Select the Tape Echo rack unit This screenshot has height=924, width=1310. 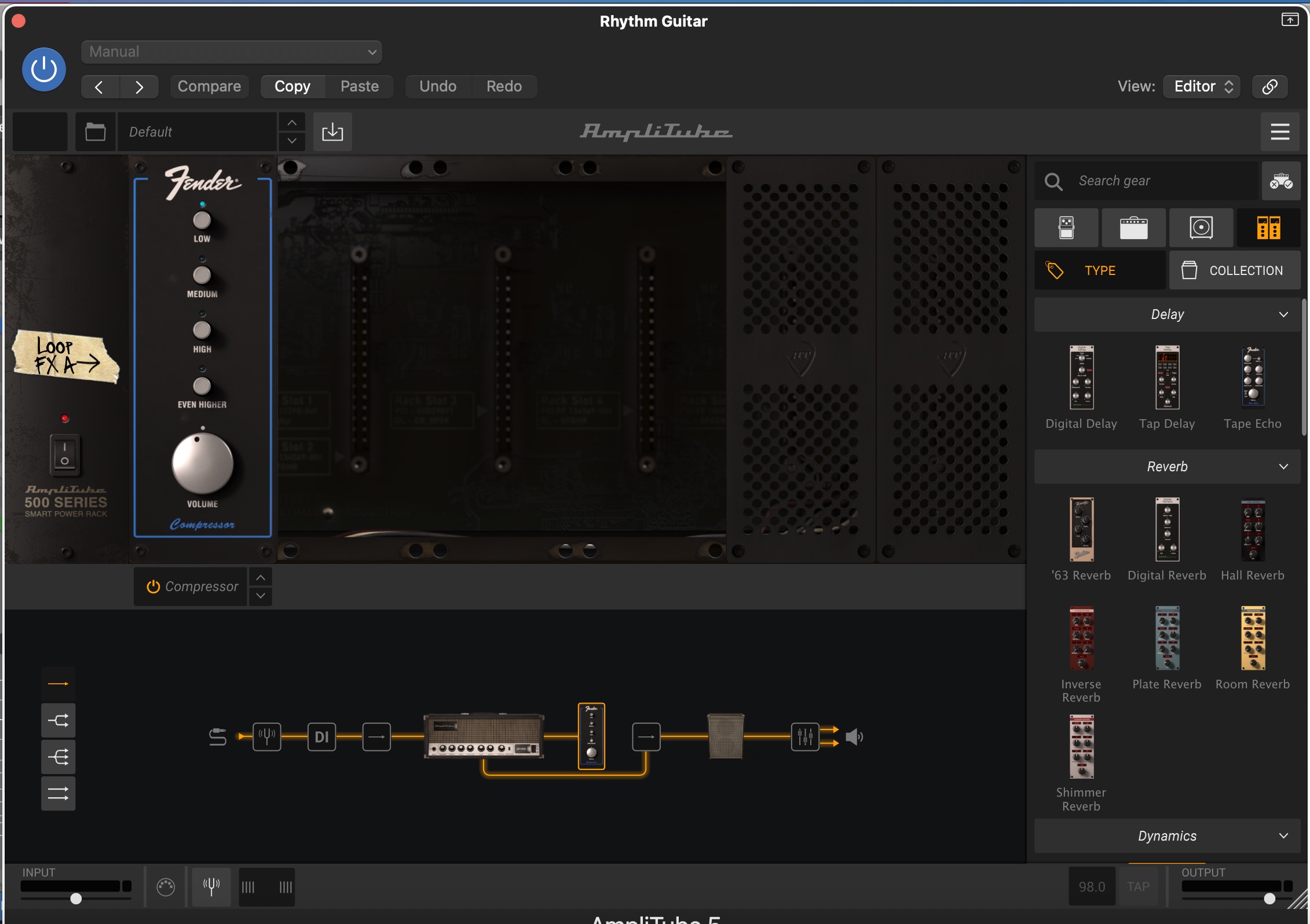pyautogui.click(x=1253, y=376)
